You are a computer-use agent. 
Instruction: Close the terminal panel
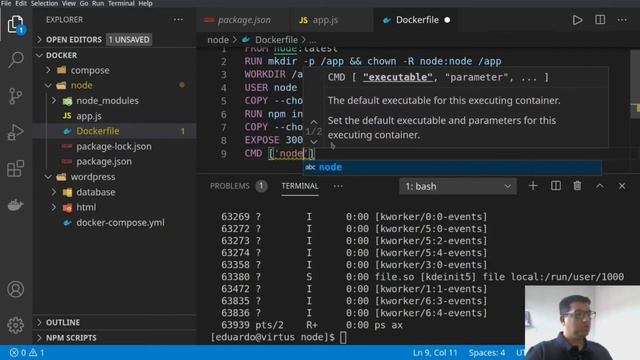pos(622,186)
